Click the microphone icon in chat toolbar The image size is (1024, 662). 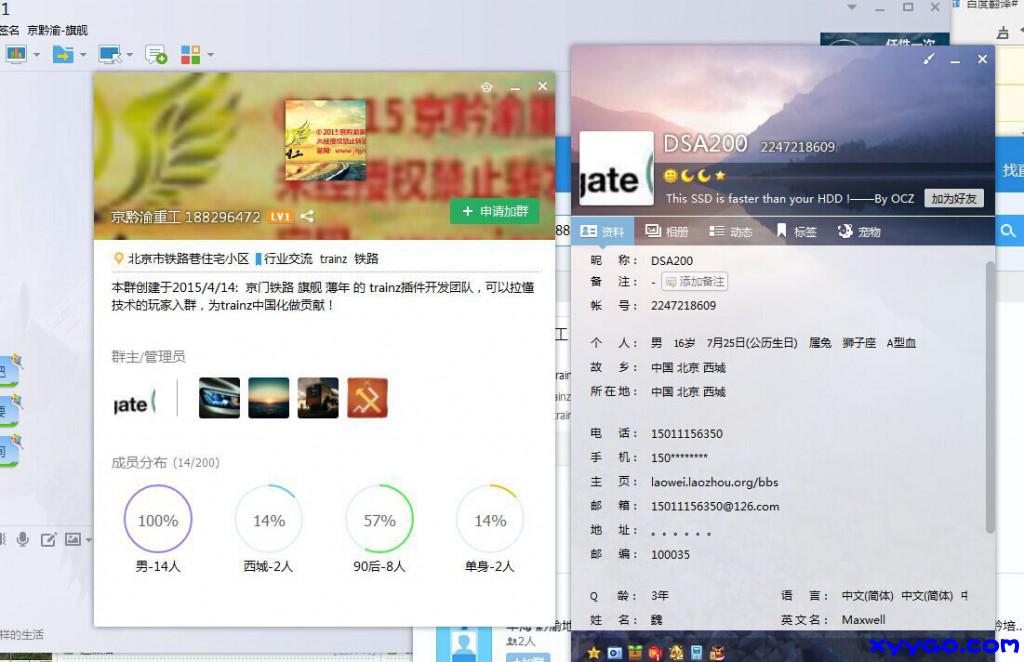[22, 540]
